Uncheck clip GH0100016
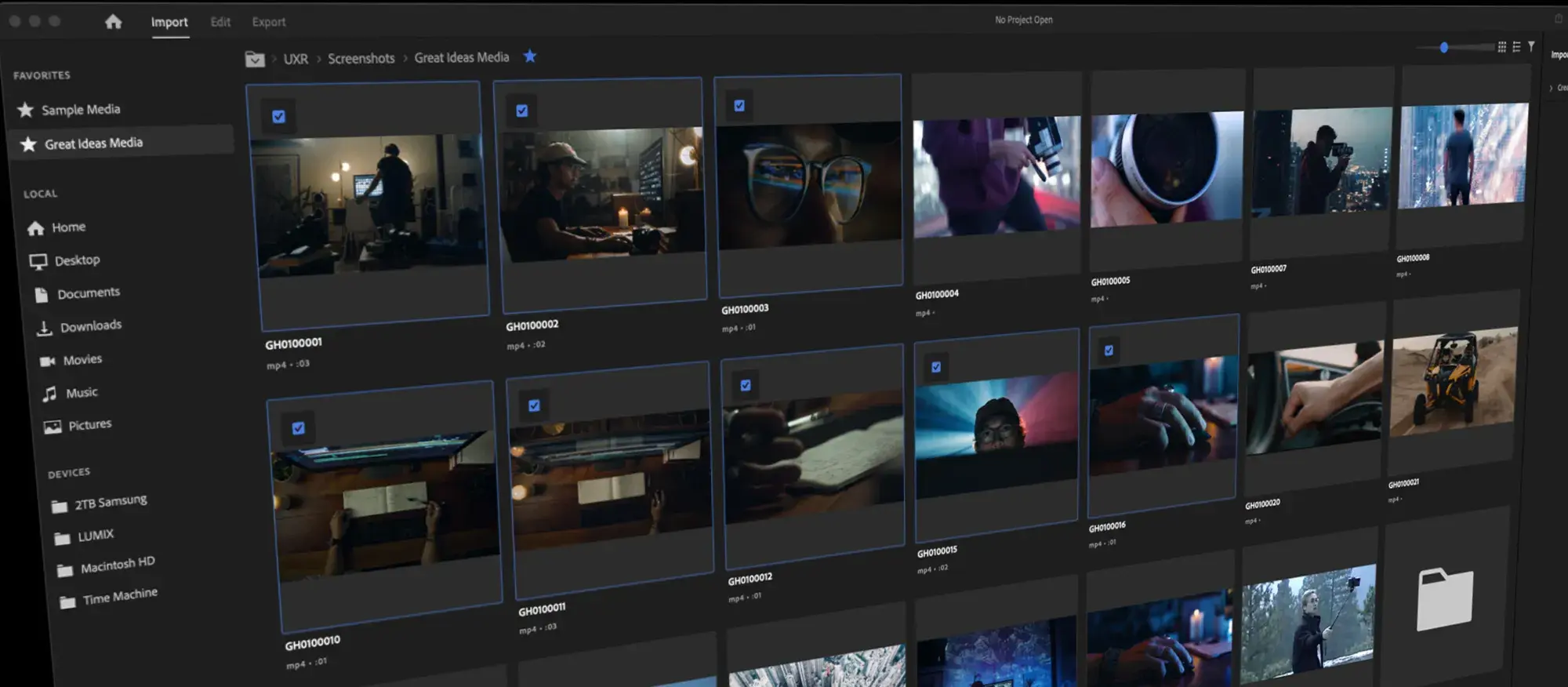 click(1109, 351)
